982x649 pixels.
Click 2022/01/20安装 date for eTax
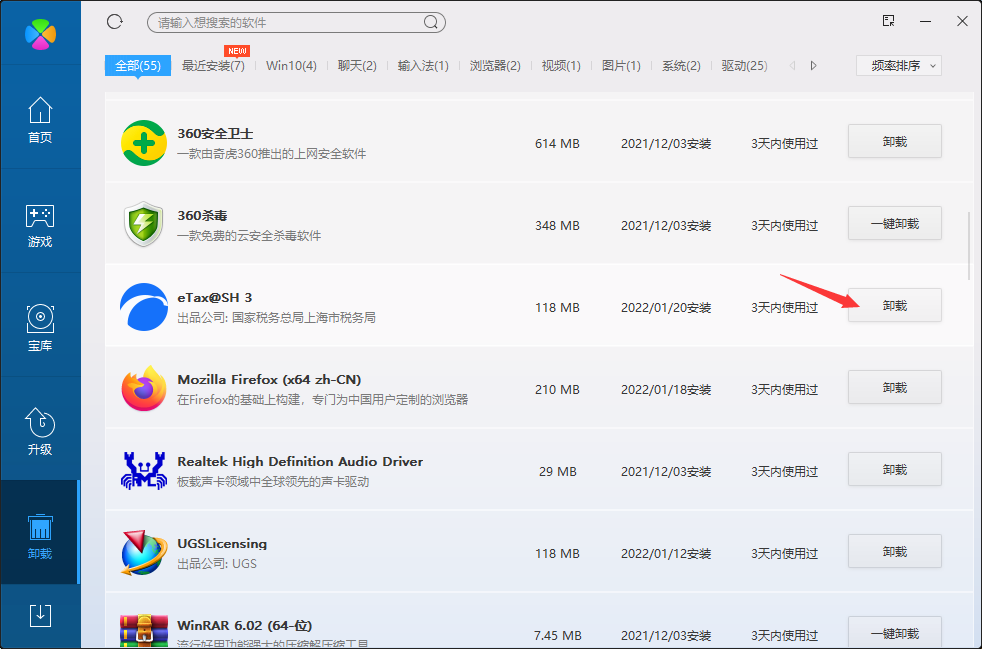click(666, 308)
